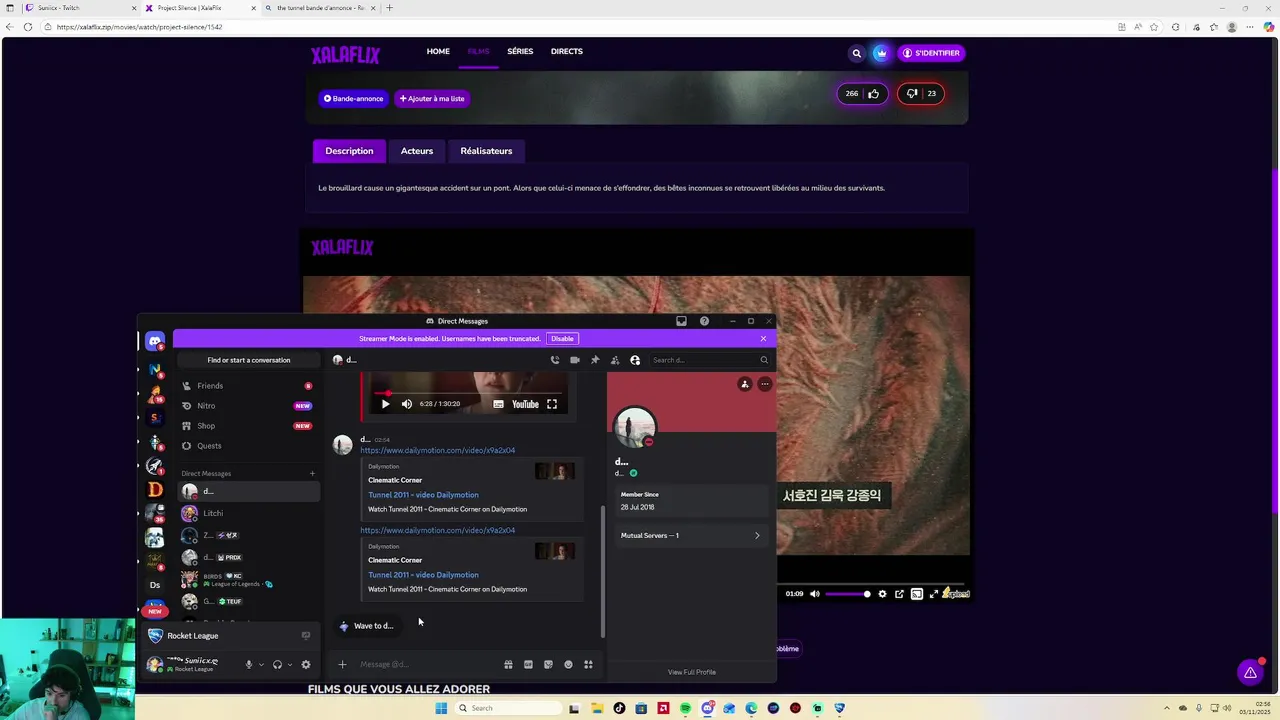Open Discord home direct messages icon
This screenshot has width=1280, height=720.
point(154,341)
